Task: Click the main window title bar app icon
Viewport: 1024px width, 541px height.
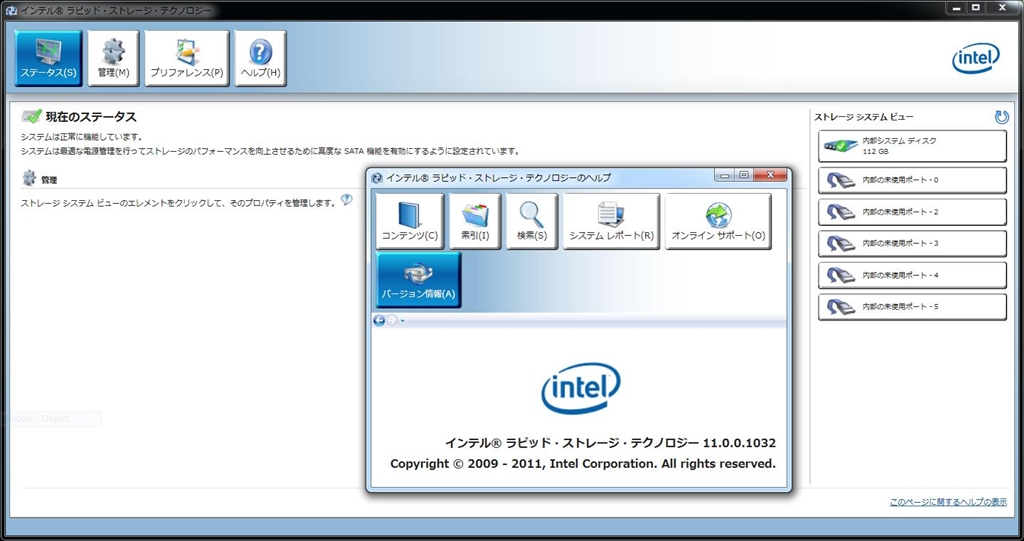Action: [x=10, y=10]
